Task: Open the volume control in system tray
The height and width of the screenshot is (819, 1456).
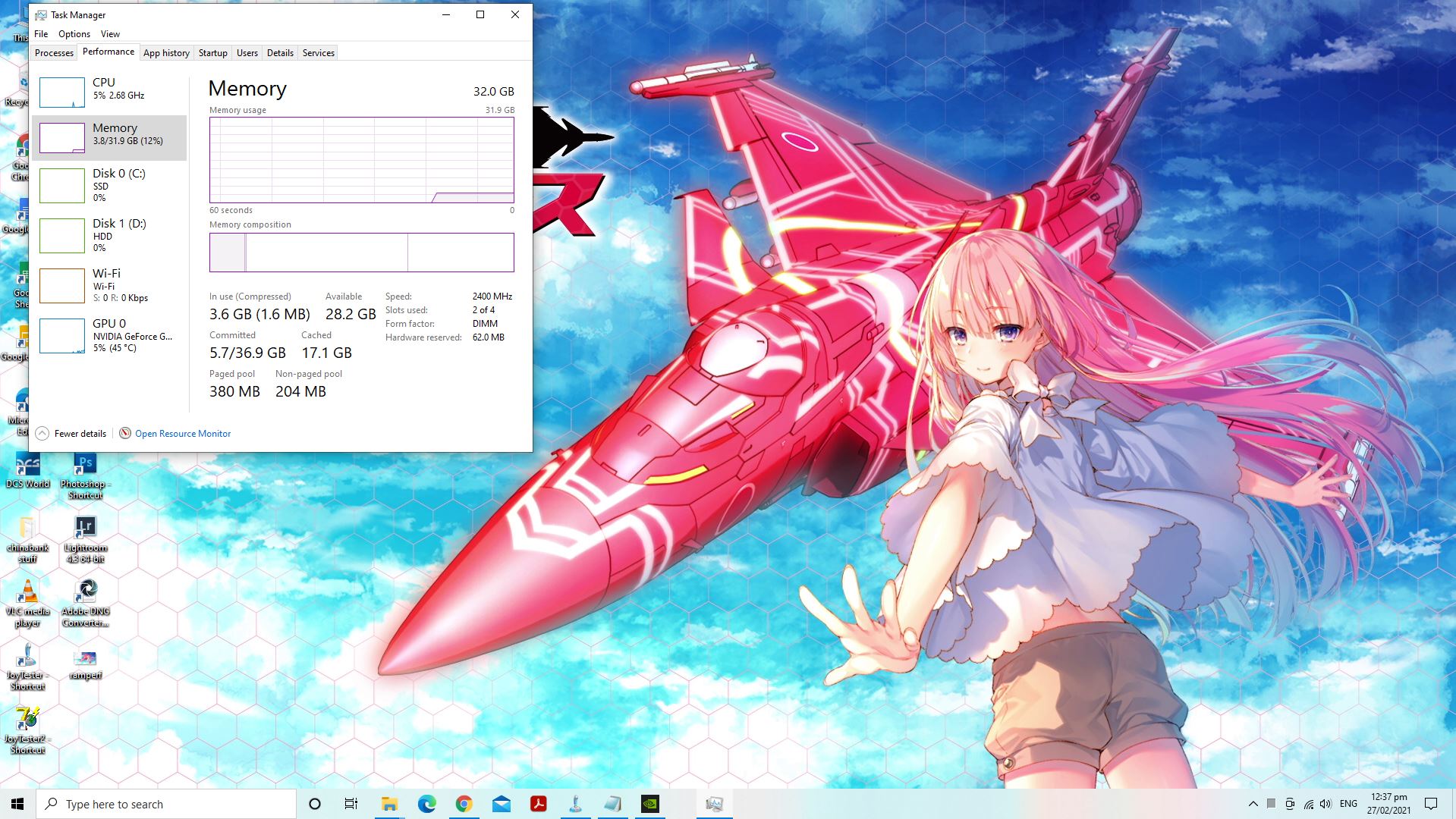Action: [x=1325, y=804]
